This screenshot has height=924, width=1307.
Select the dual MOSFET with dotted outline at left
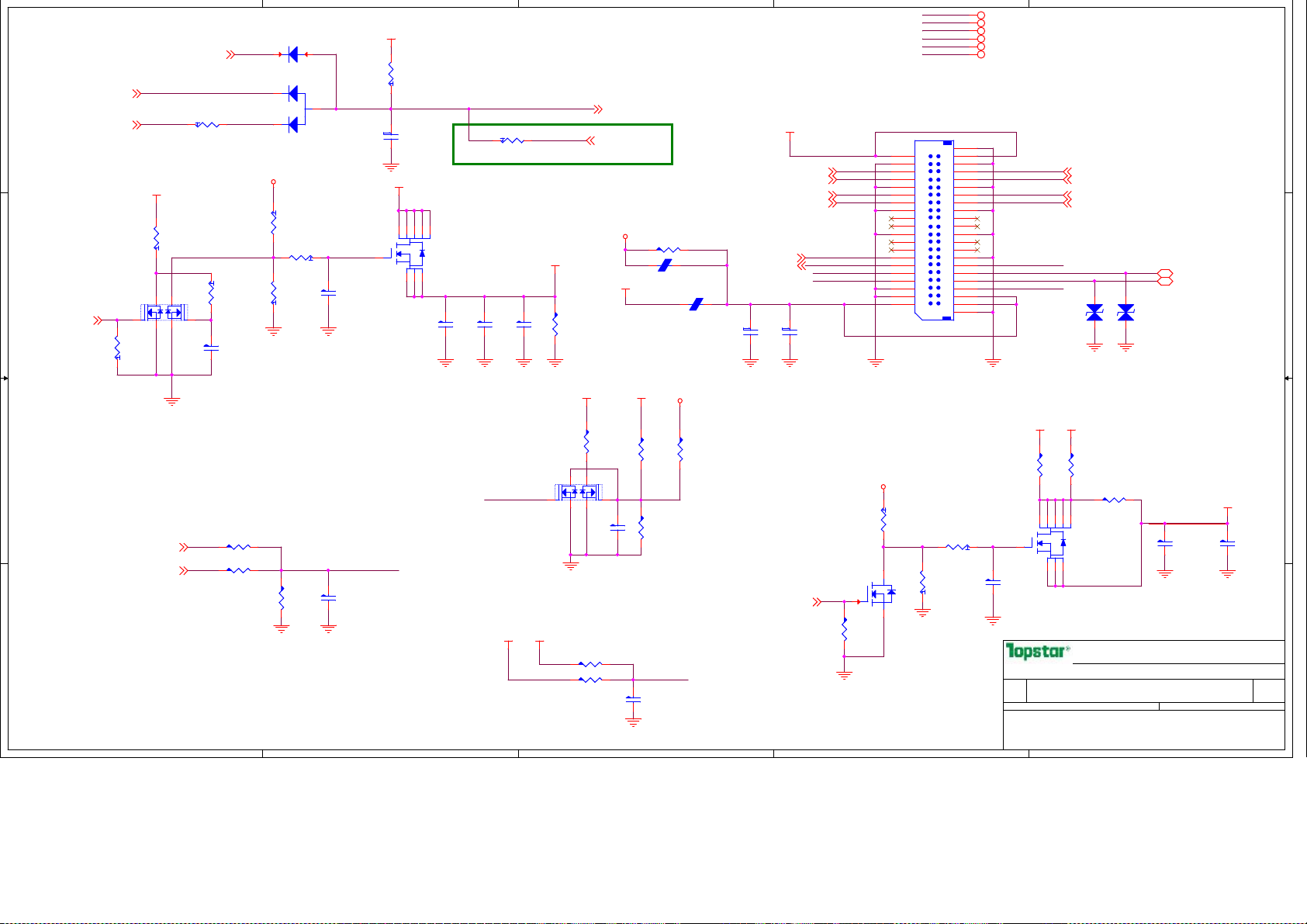tap(164, 313)
